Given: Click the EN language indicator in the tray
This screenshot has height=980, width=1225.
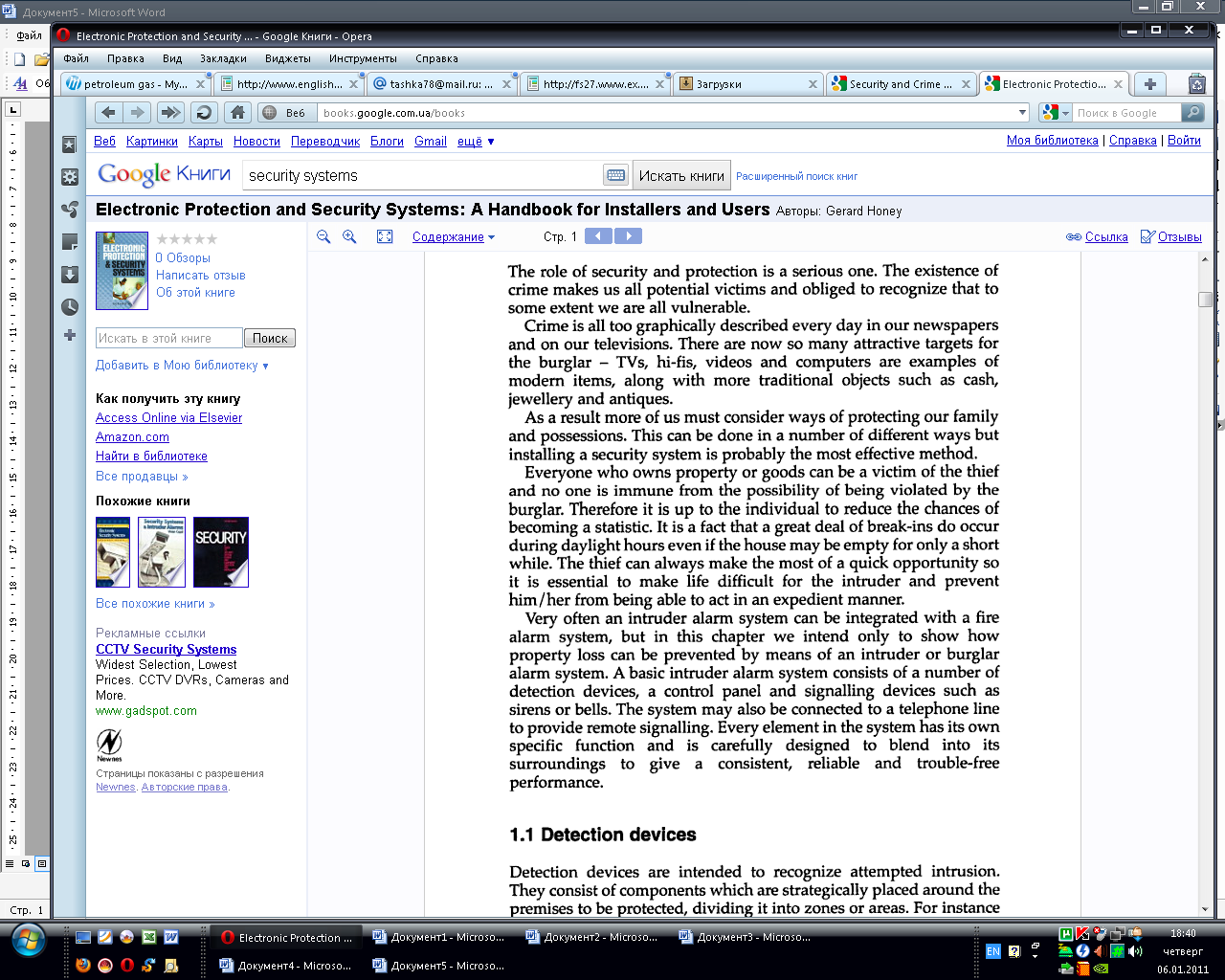Looking at the screenshot, I should (992, 951).
